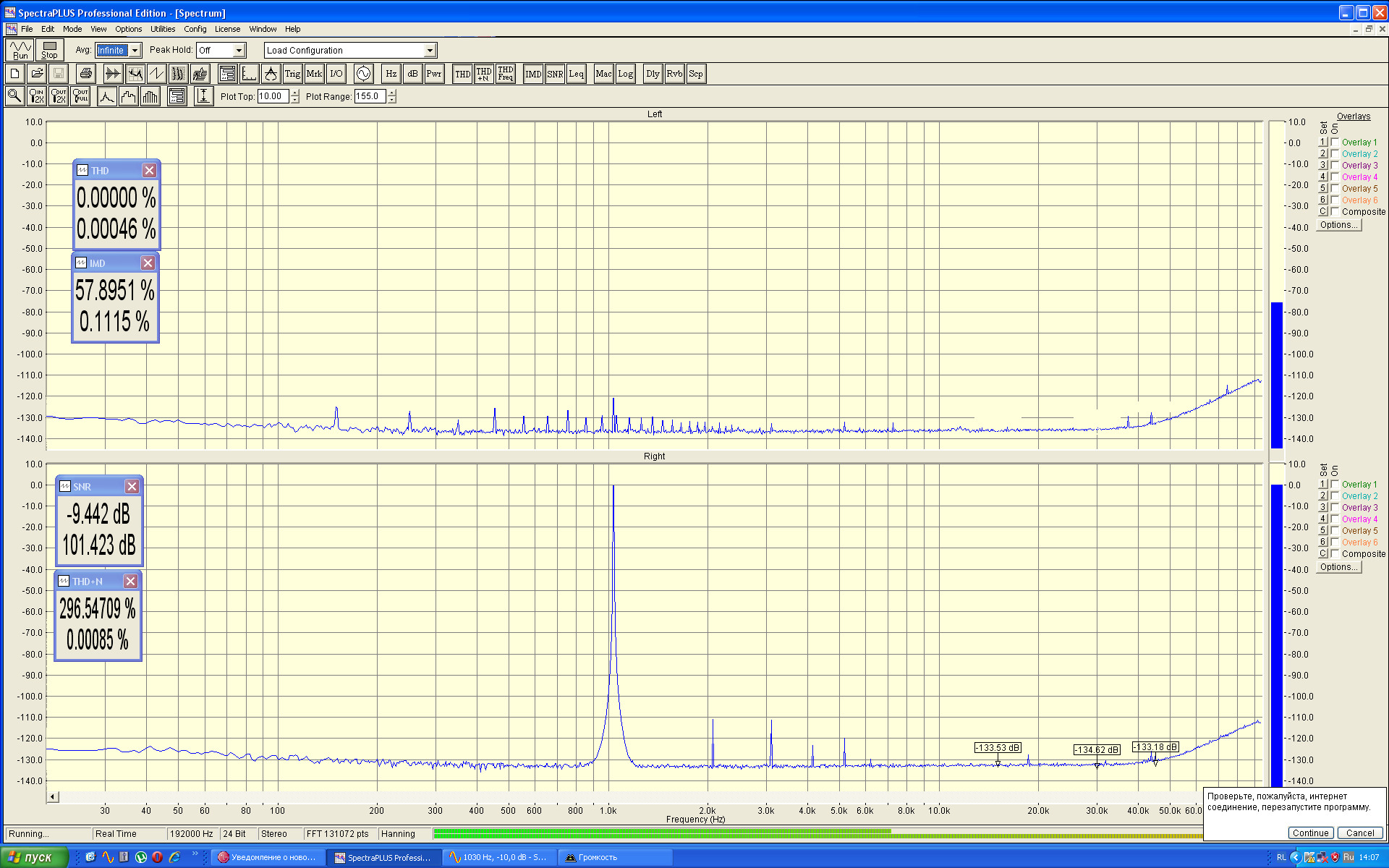1389x868 pixels.
Task: Open the Options menu
Action: point(129,29)
